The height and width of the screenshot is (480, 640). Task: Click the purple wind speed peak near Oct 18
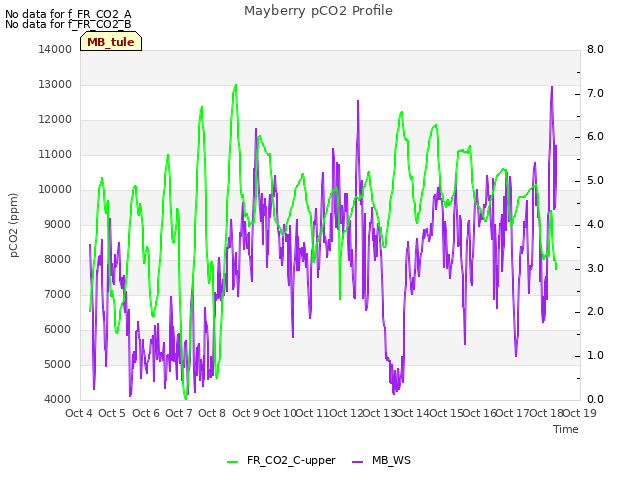[552, 87]
